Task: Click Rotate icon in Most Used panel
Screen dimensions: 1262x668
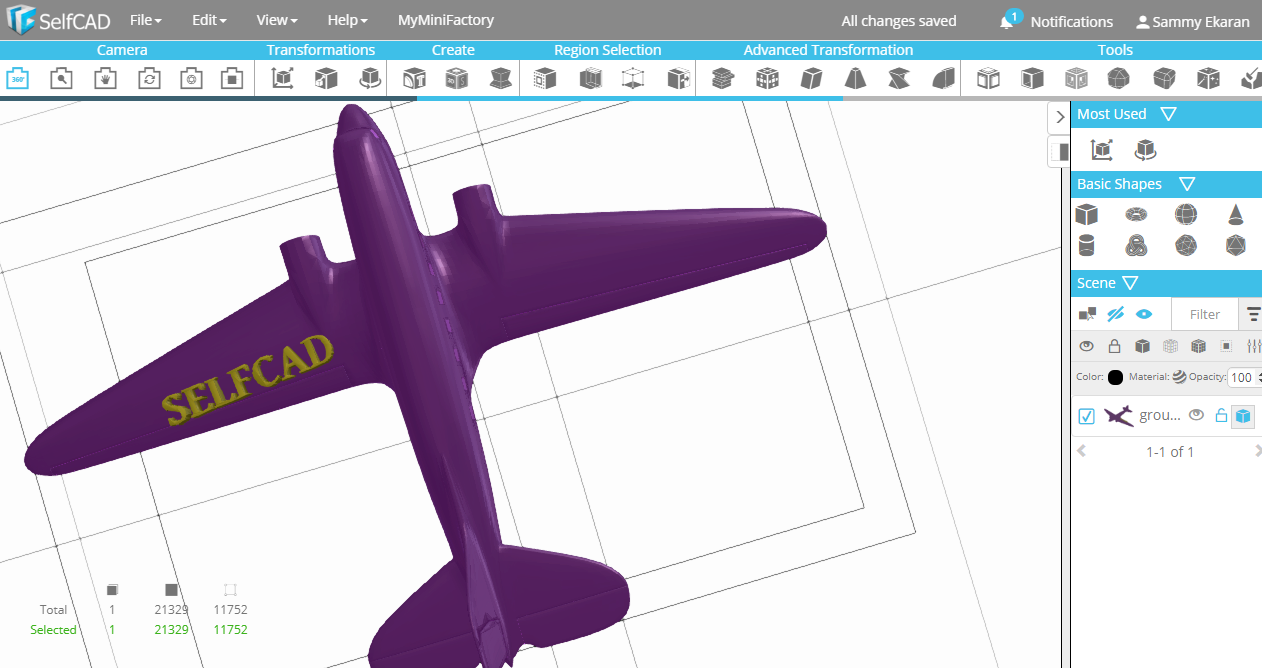Action: pos(1145,150)
